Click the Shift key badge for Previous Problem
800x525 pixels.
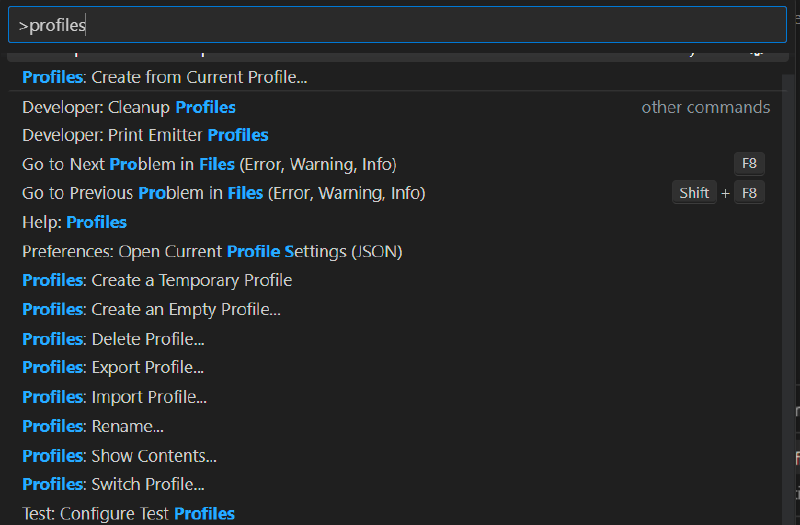point(694,193)
